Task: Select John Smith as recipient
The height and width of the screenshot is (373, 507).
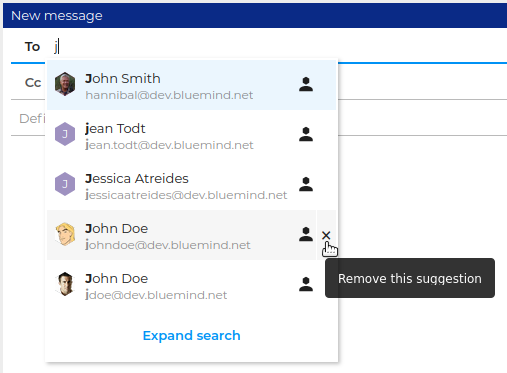Action: click(x=191, y=85)
